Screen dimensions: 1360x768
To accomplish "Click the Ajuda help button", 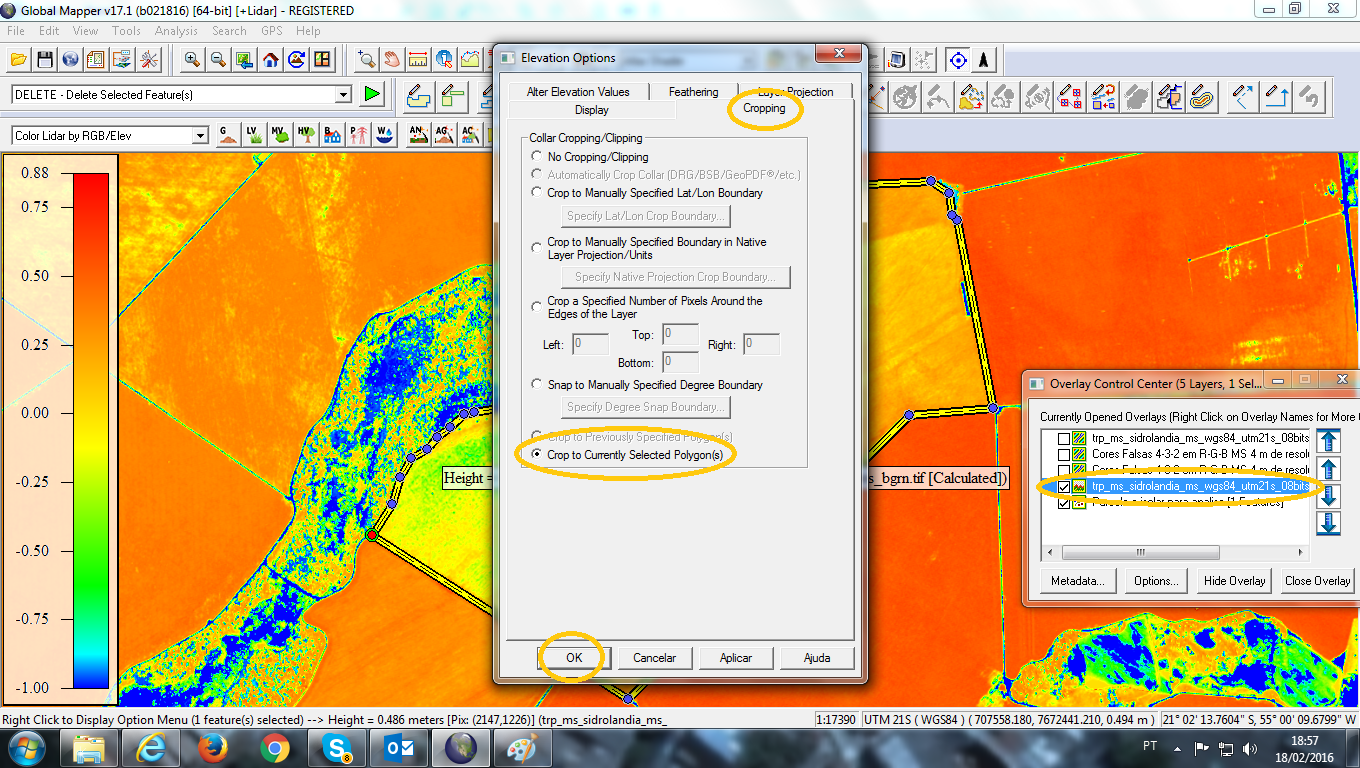I will click(x=817, y=658).
